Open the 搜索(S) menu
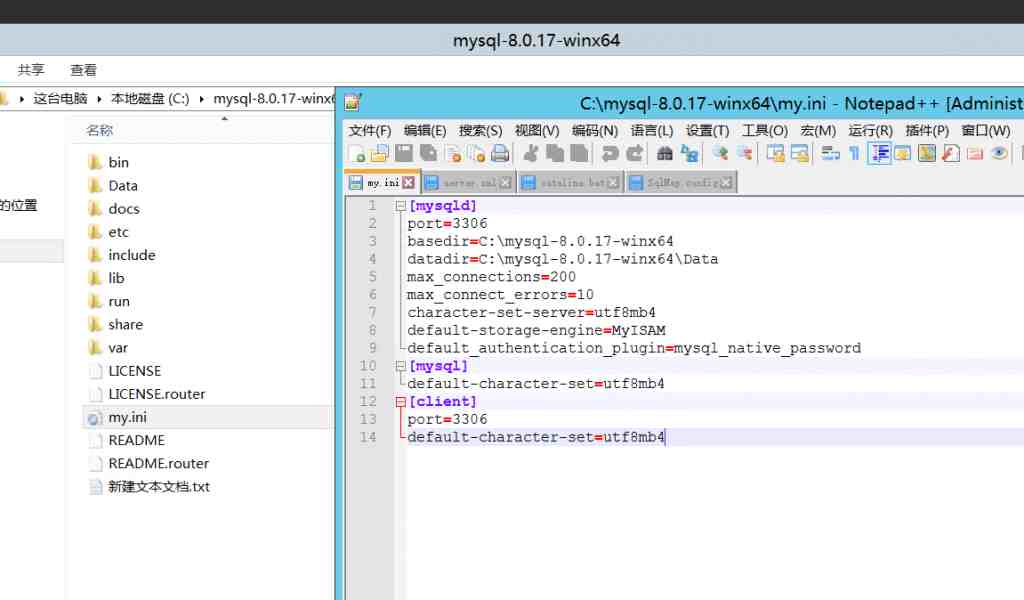The width and height of the screenshot is (1024, 600). coord(481,131)
